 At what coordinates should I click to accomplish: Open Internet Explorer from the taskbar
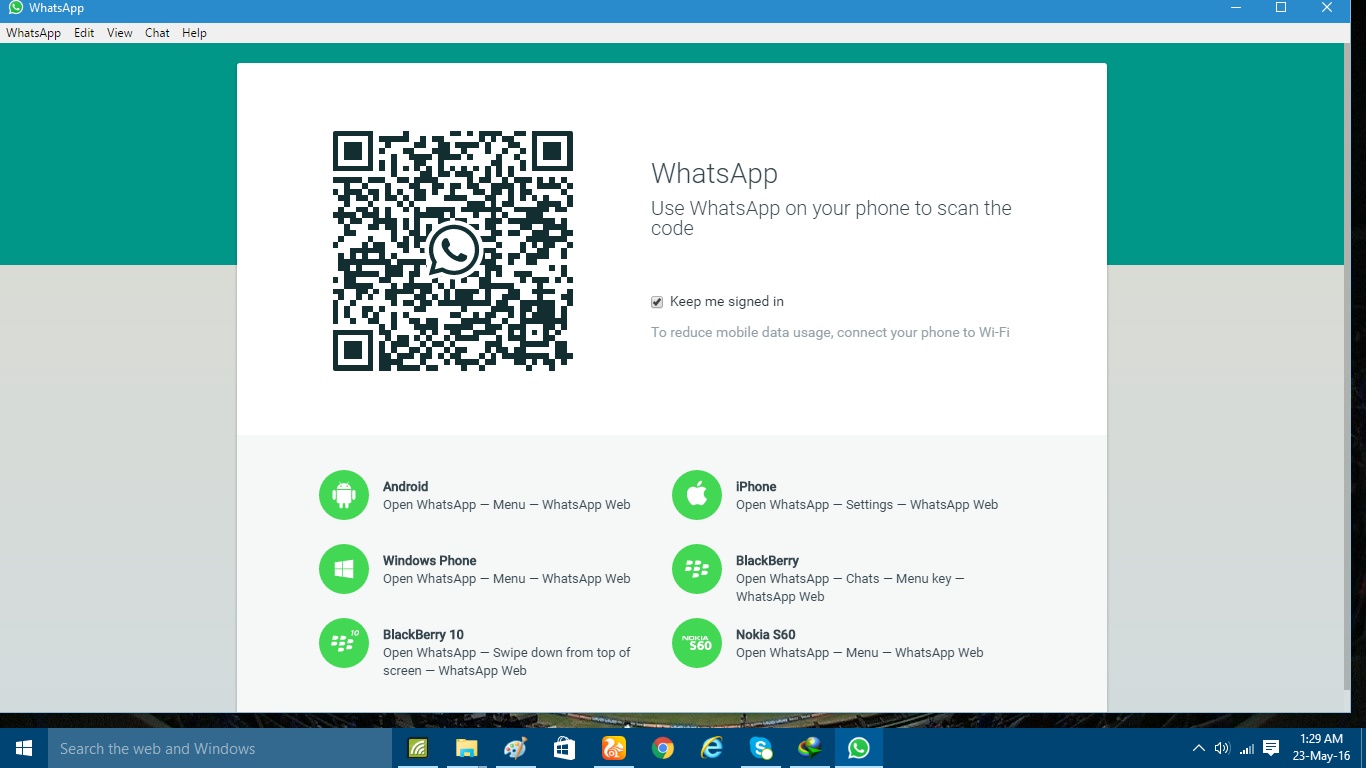pyautogui.click(x=711, y=748)
